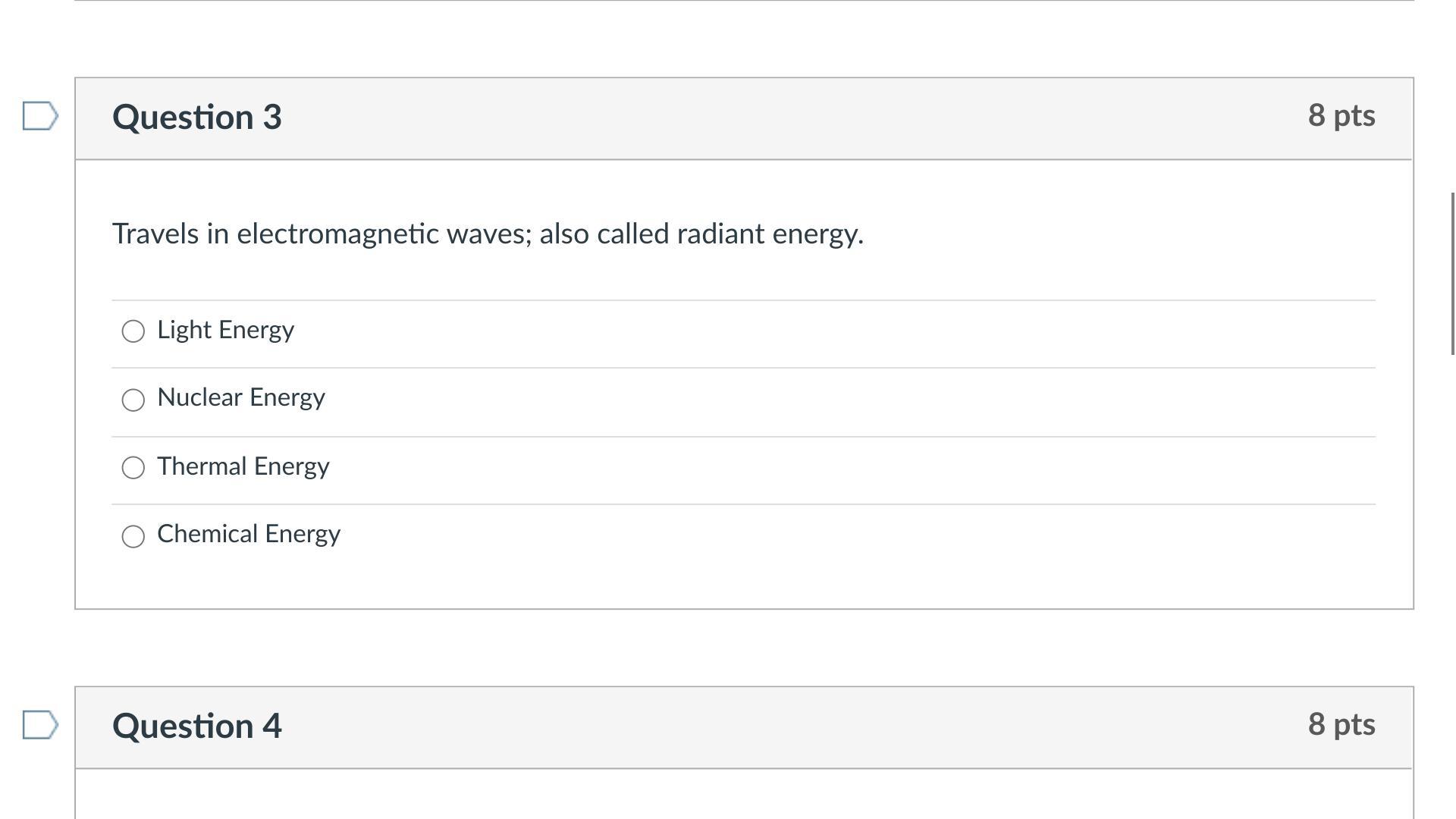Mark the Chemical Energy radio button
The image size is (1456, 819).
pyautogui.click(x=133, y=536)
